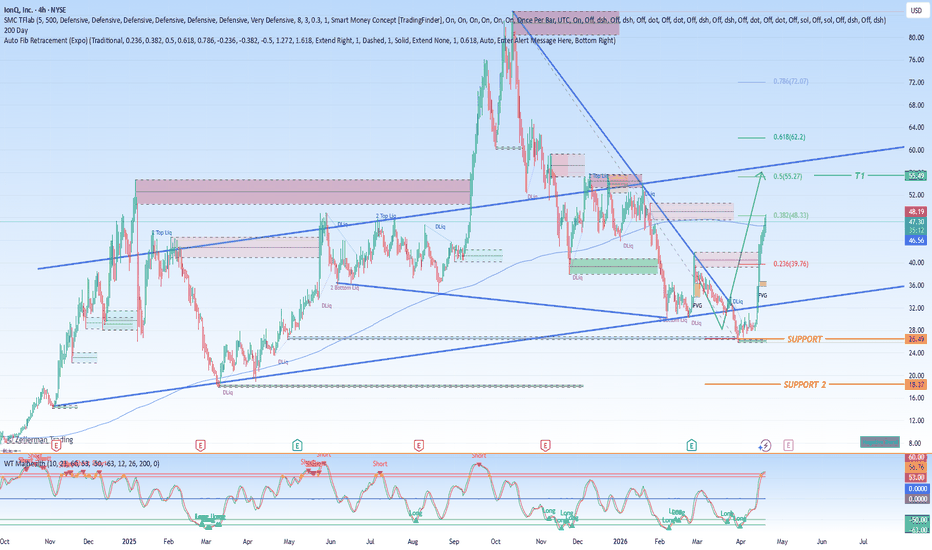932x550 pixels.
Task: Click the 56.76 oscillator value tag
Action: point(916,467)
